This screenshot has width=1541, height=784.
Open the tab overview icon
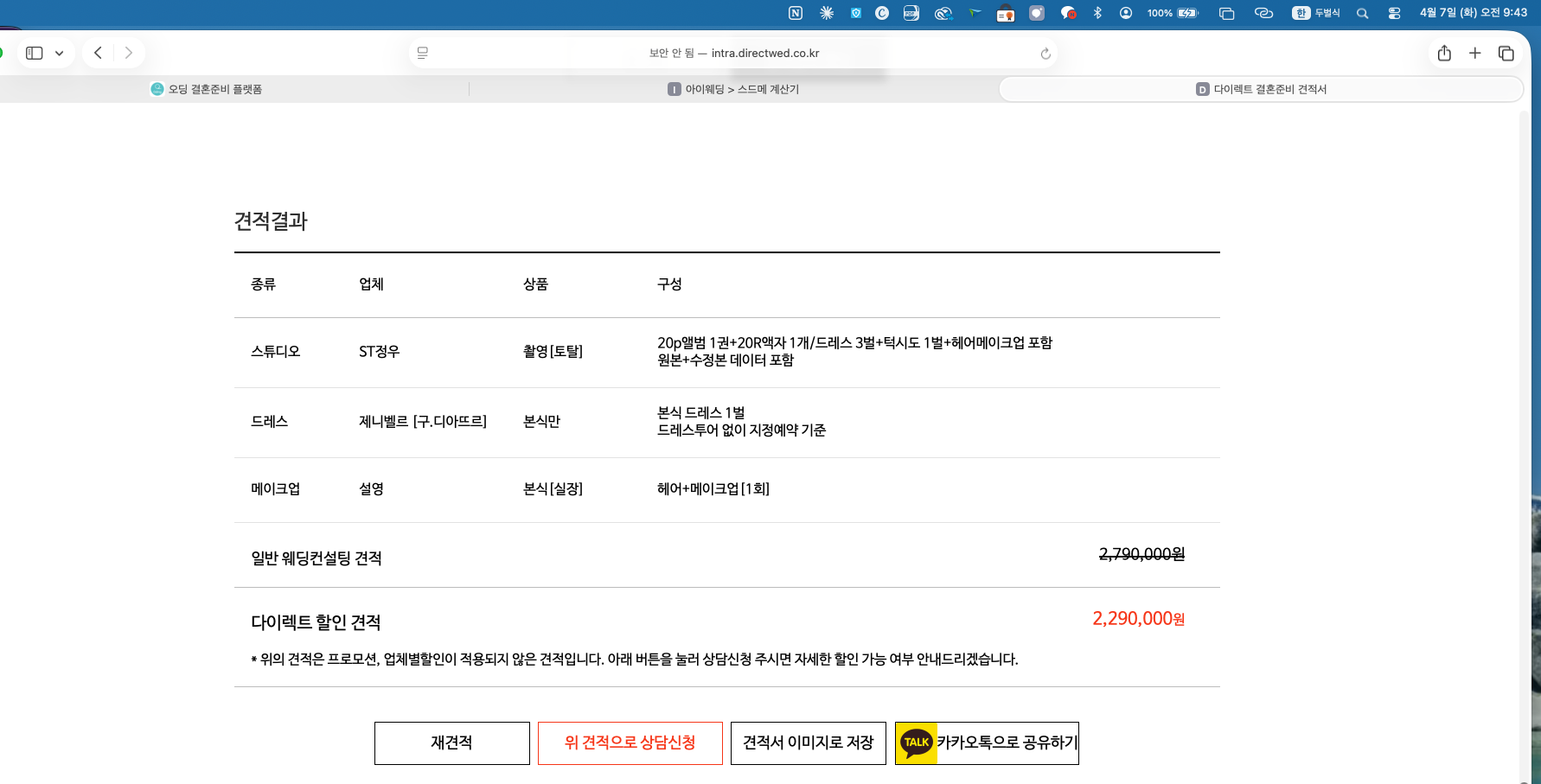1506,53
